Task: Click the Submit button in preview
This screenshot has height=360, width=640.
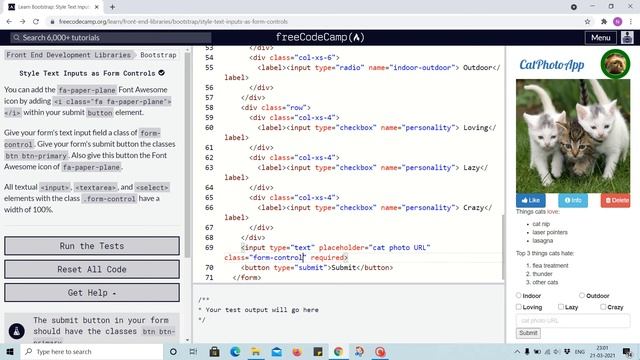Action: pyautogui.click(x=528, y=333)
